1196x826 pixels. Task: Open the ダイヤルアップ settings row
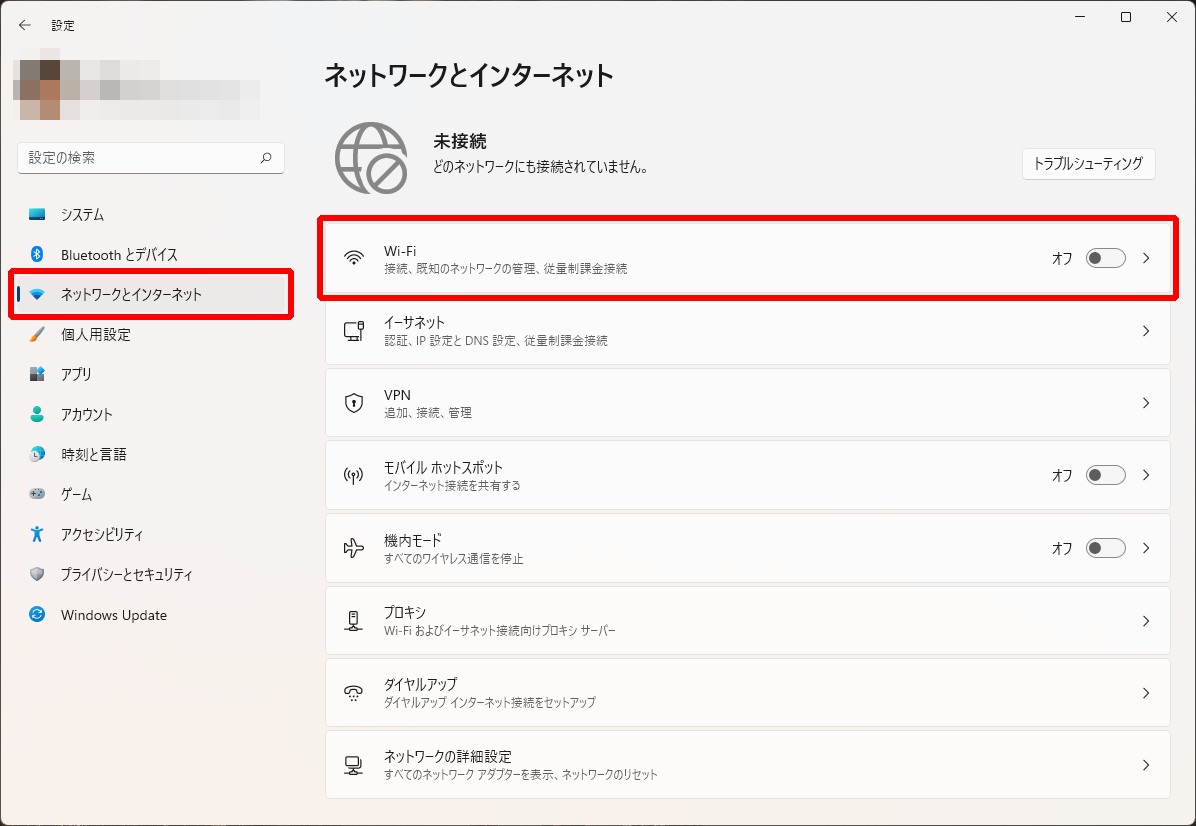[746, 693]
